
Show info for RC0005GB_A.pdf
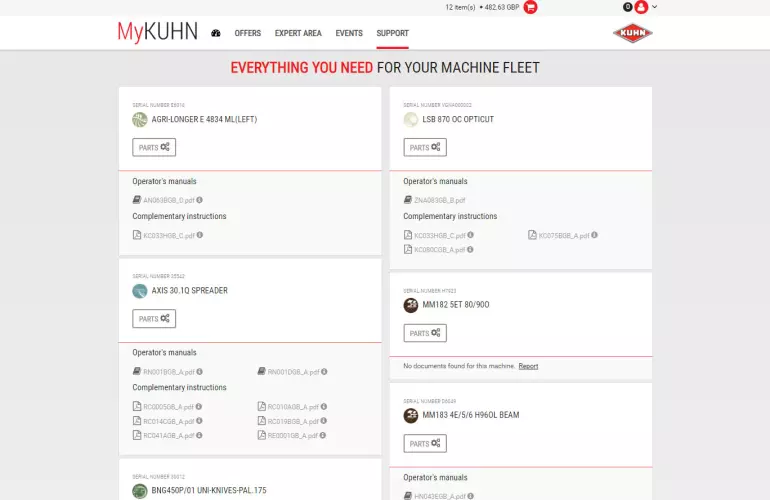tap(198, 406)
